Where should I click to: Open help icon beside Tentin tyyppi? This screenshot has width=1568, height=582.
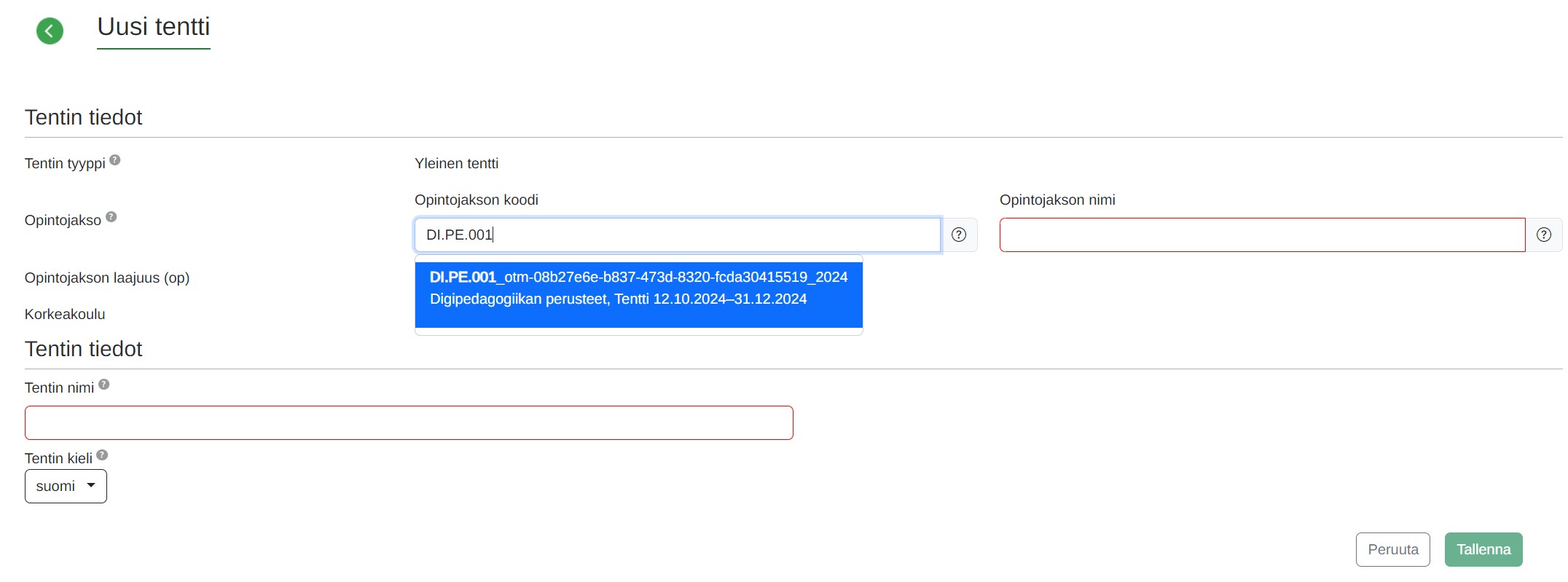pos(115,160)
